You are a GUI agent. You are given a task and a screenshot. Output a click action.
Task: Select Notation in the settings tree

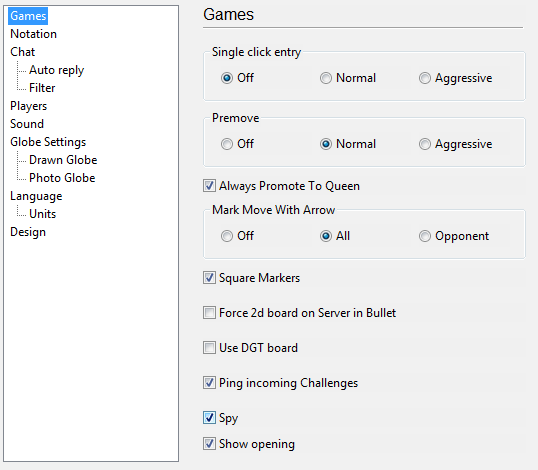pyautogui.click(x=33, y=34)
